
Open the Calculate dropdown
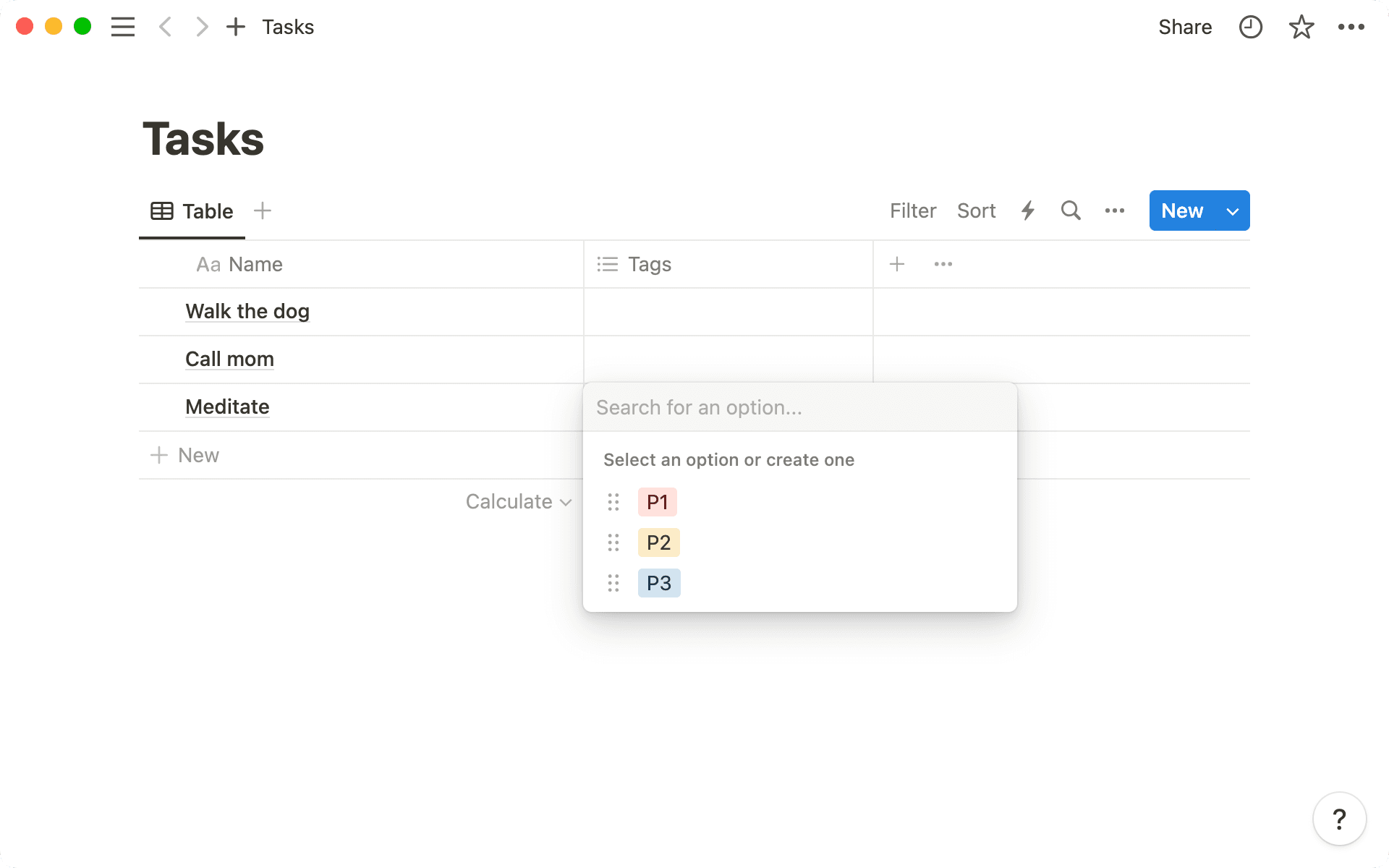click(x=518, y=501)
